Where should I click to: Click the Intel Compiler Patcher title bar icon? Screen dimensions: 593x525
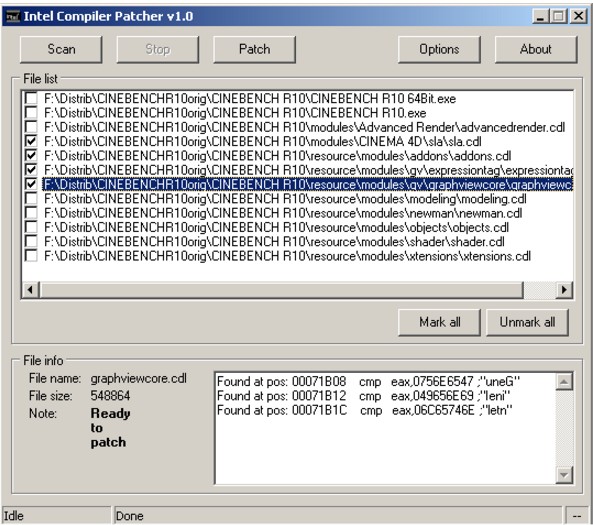pos(12,17)
